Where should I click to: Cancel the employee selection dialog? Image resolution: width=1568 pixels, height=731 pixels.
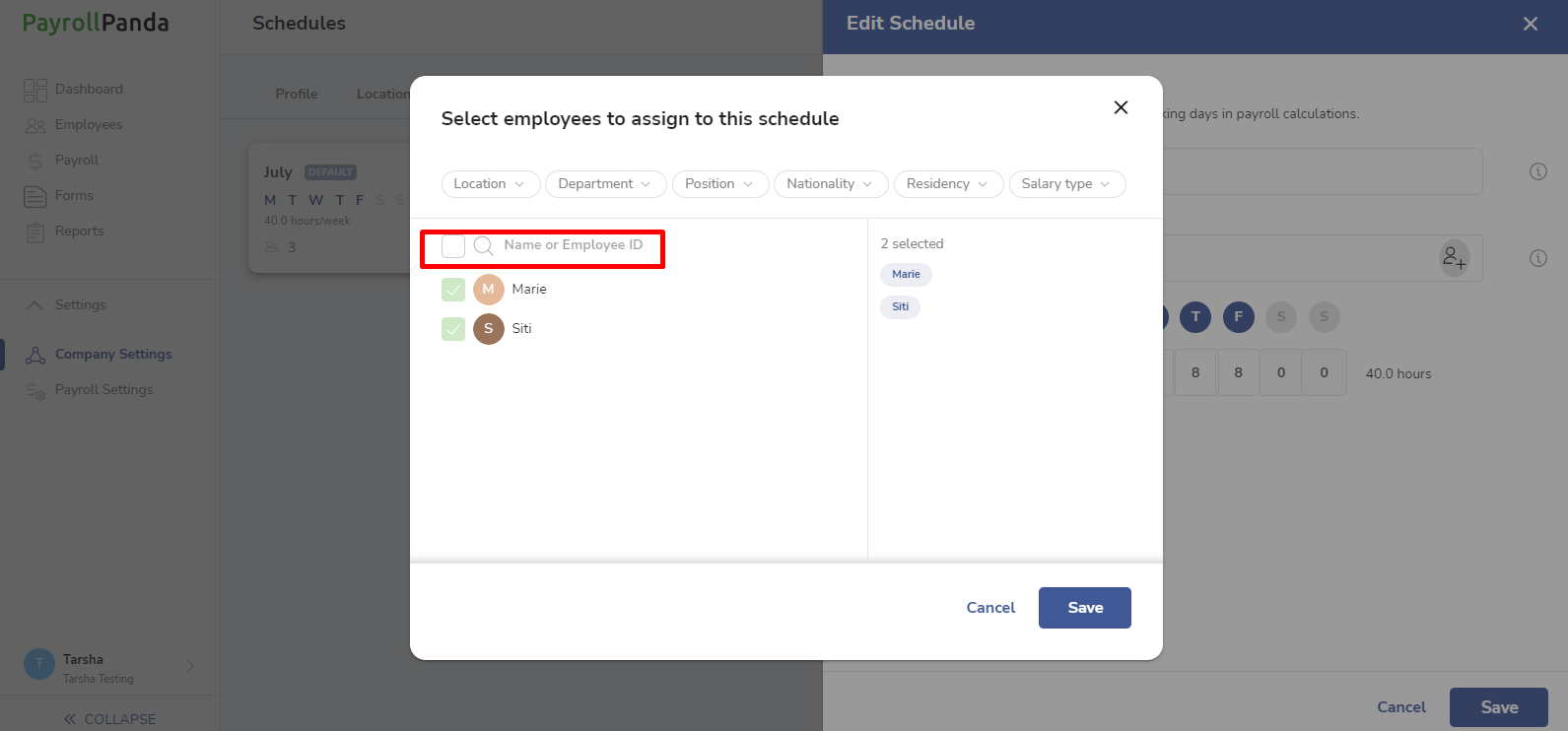click(990, 608)
